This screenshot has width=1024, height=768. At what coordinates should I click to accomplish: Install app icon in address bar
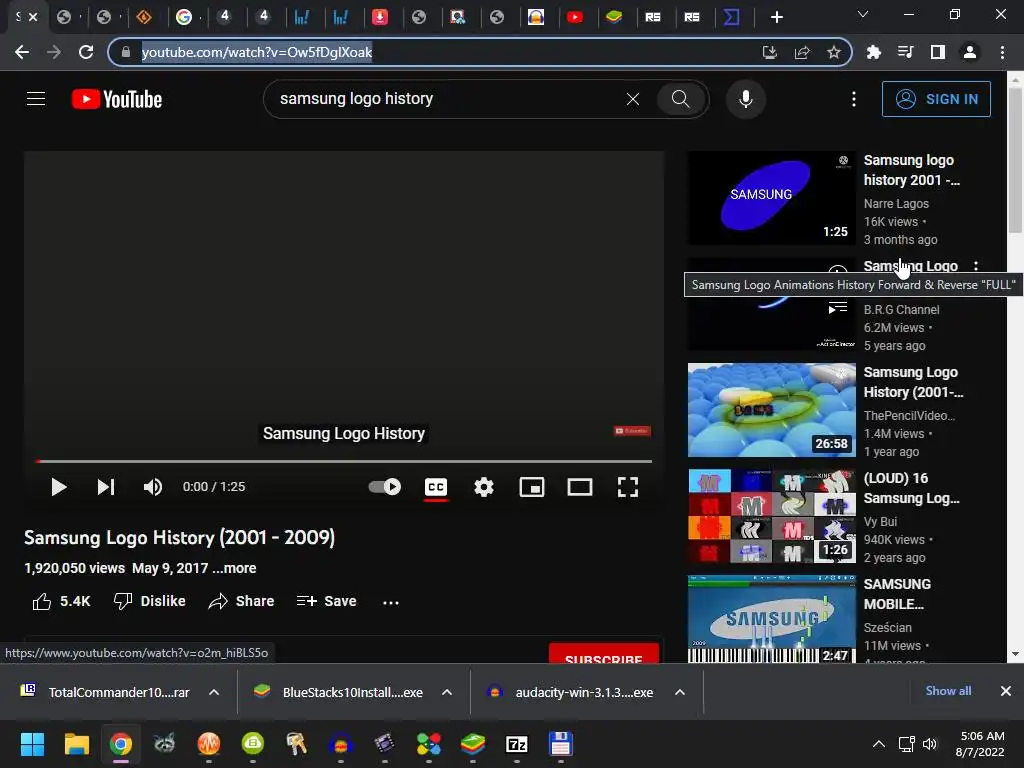[x=770, y=52]
